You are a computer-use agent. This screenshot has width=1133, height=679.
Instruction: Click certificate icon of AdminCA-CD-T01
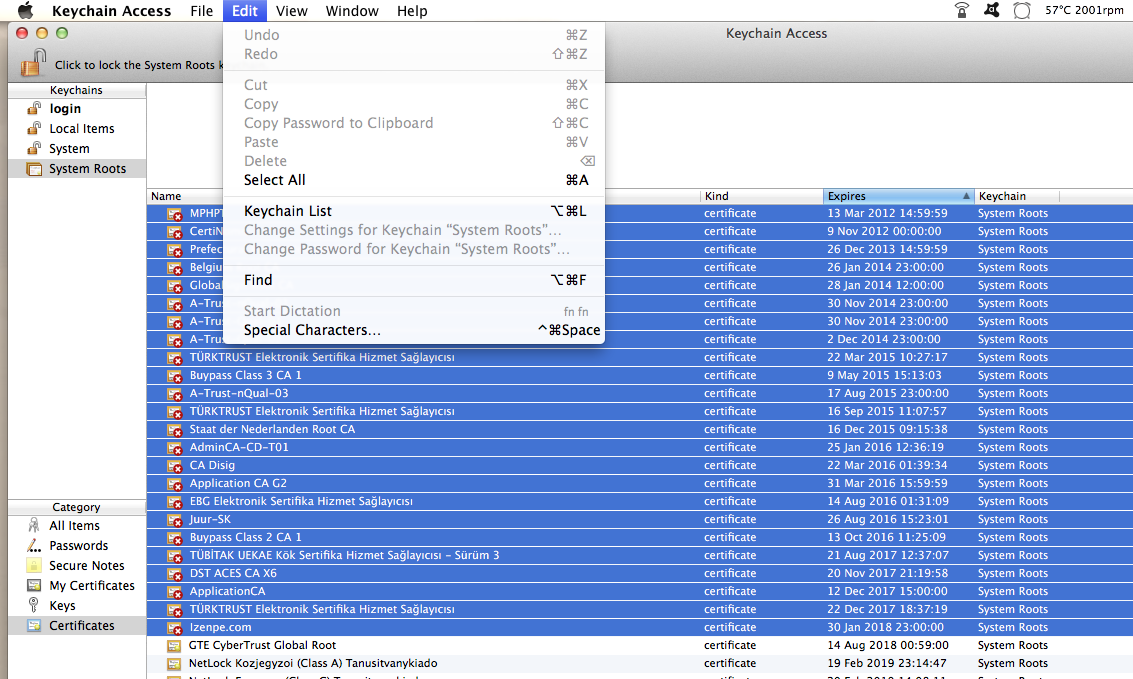(x=174, y=448)
